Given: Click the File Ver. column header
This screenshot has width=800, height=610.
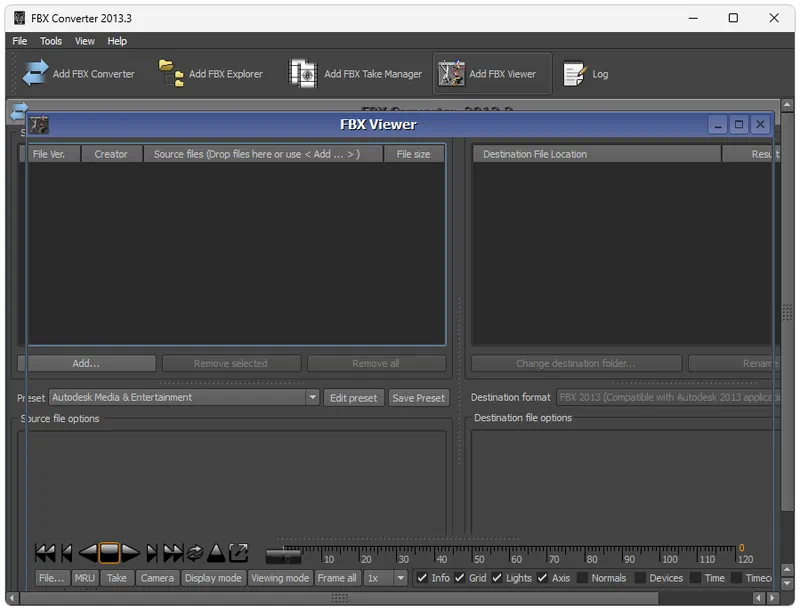Looking at the screenshot, I should click(49, 154).
